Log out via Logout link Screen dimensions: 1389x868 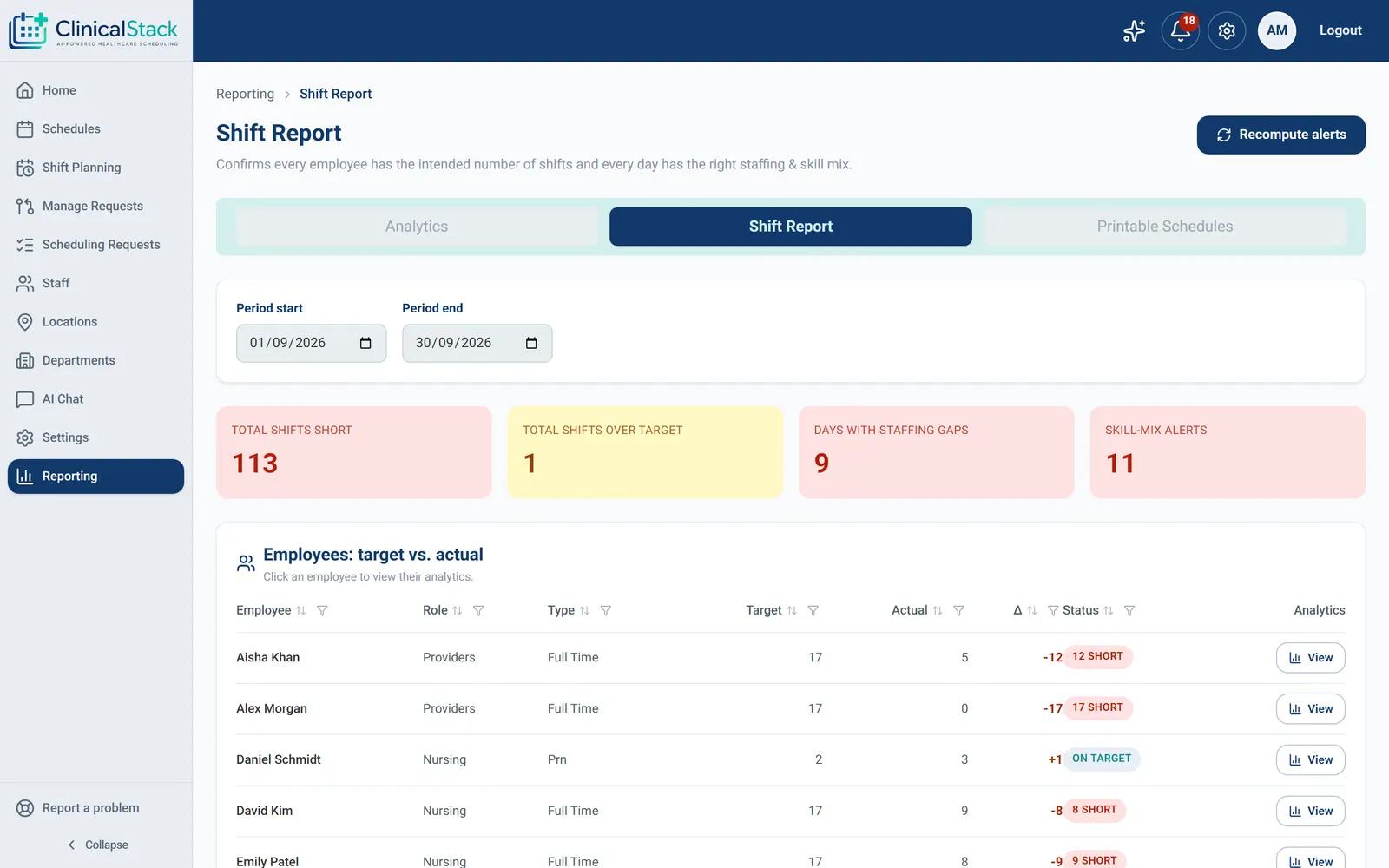(1340, 30)
